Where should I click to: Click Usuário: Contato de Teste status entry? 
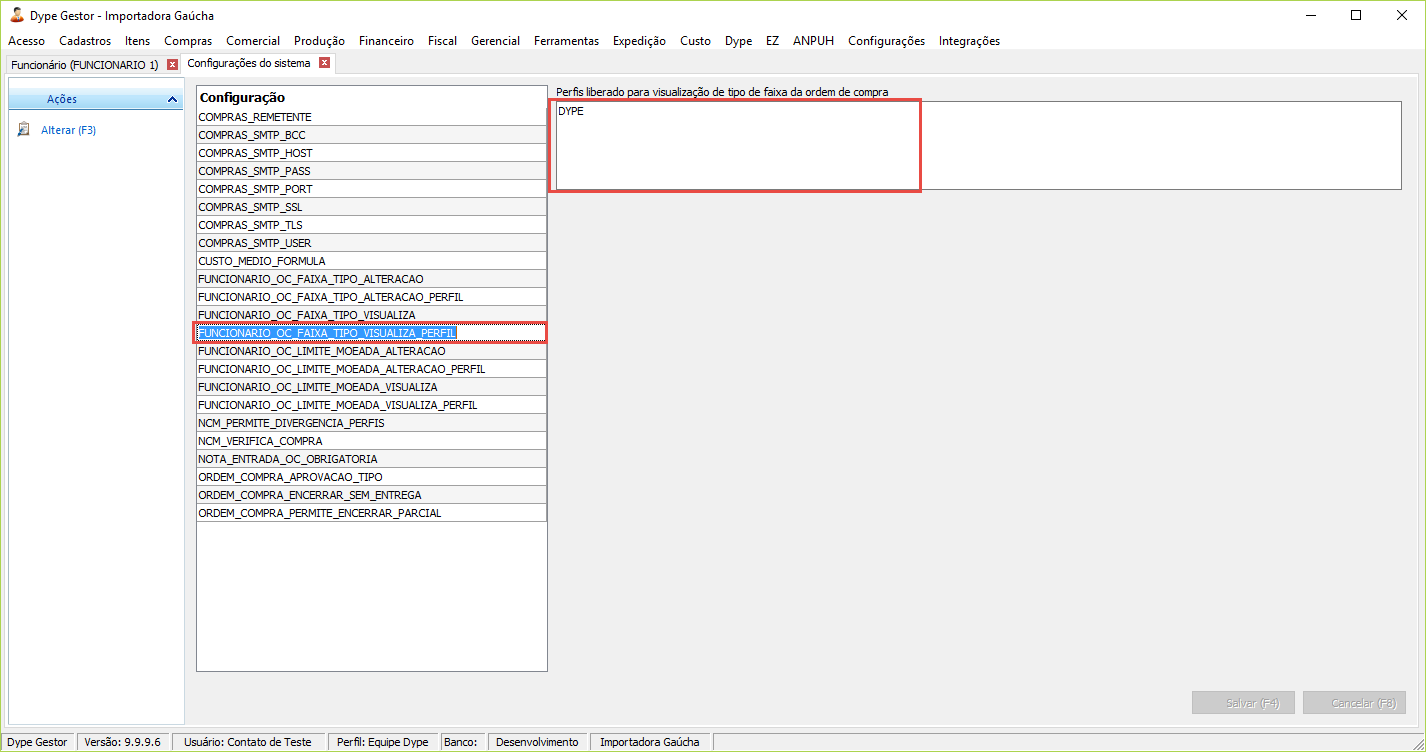248,742
